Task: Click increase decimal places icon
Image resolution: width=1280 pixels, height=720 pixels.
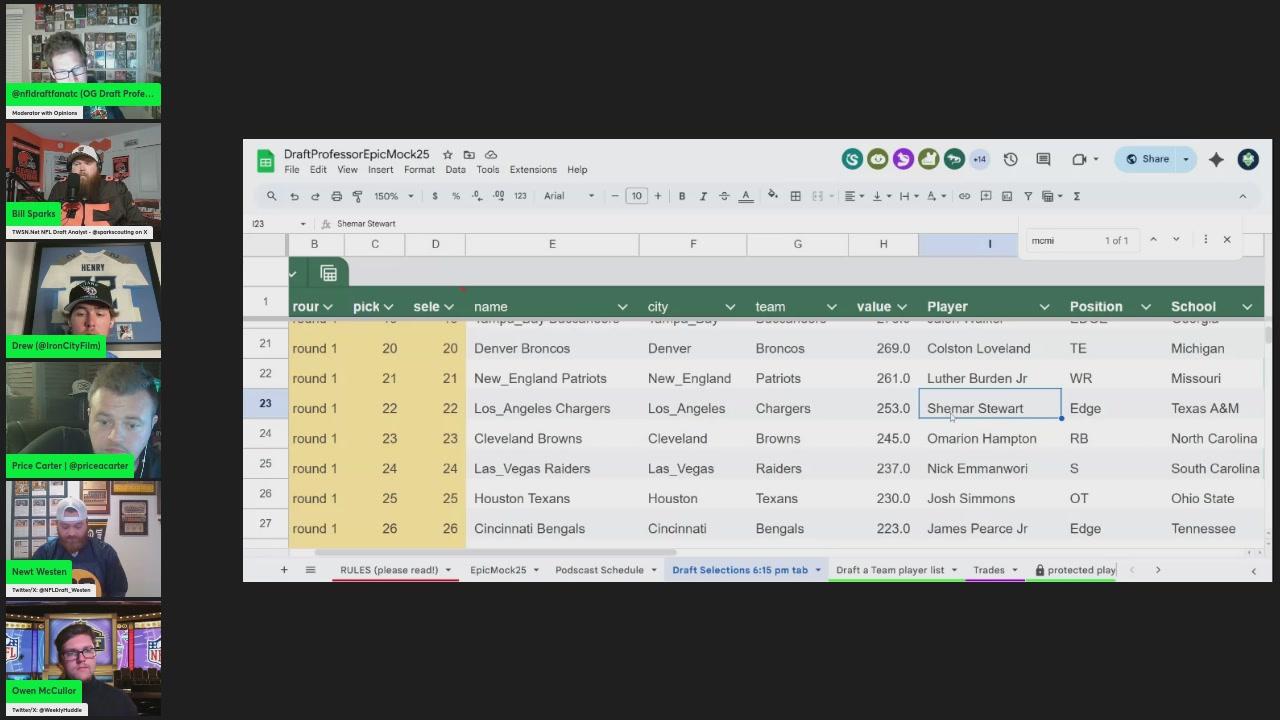Action: pos(498,196)
